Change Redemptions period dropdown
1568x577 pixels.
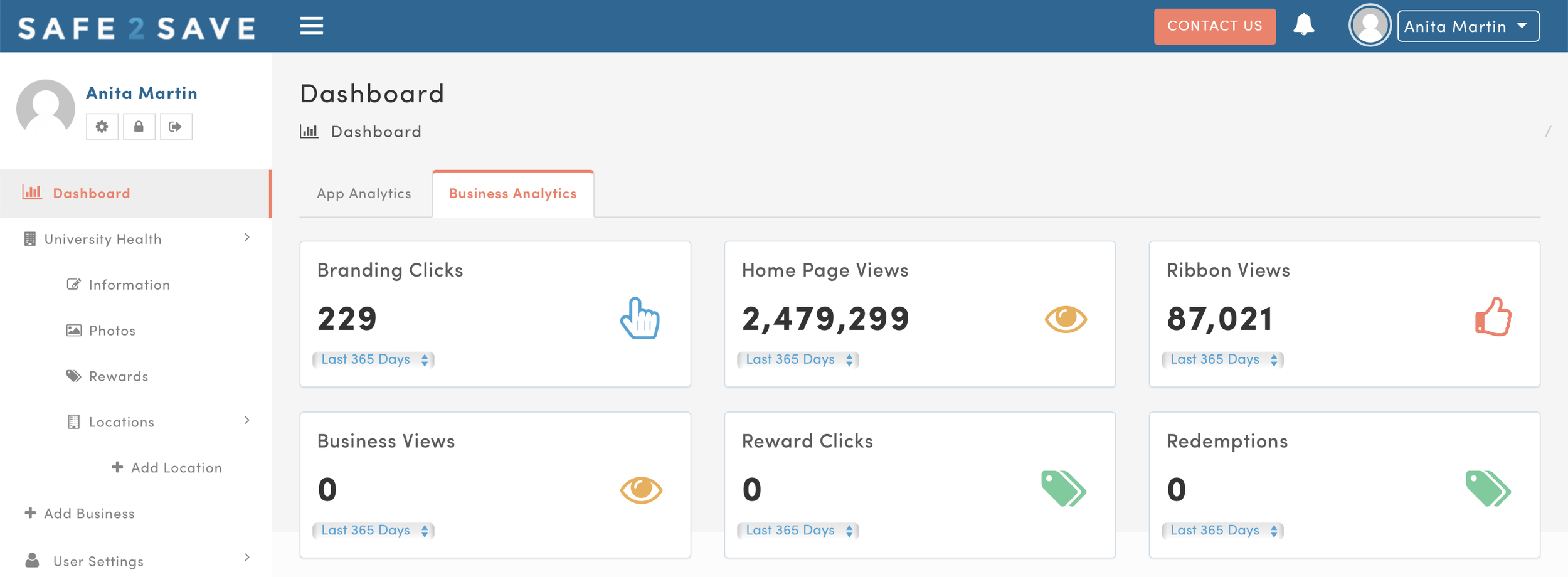1223,531
